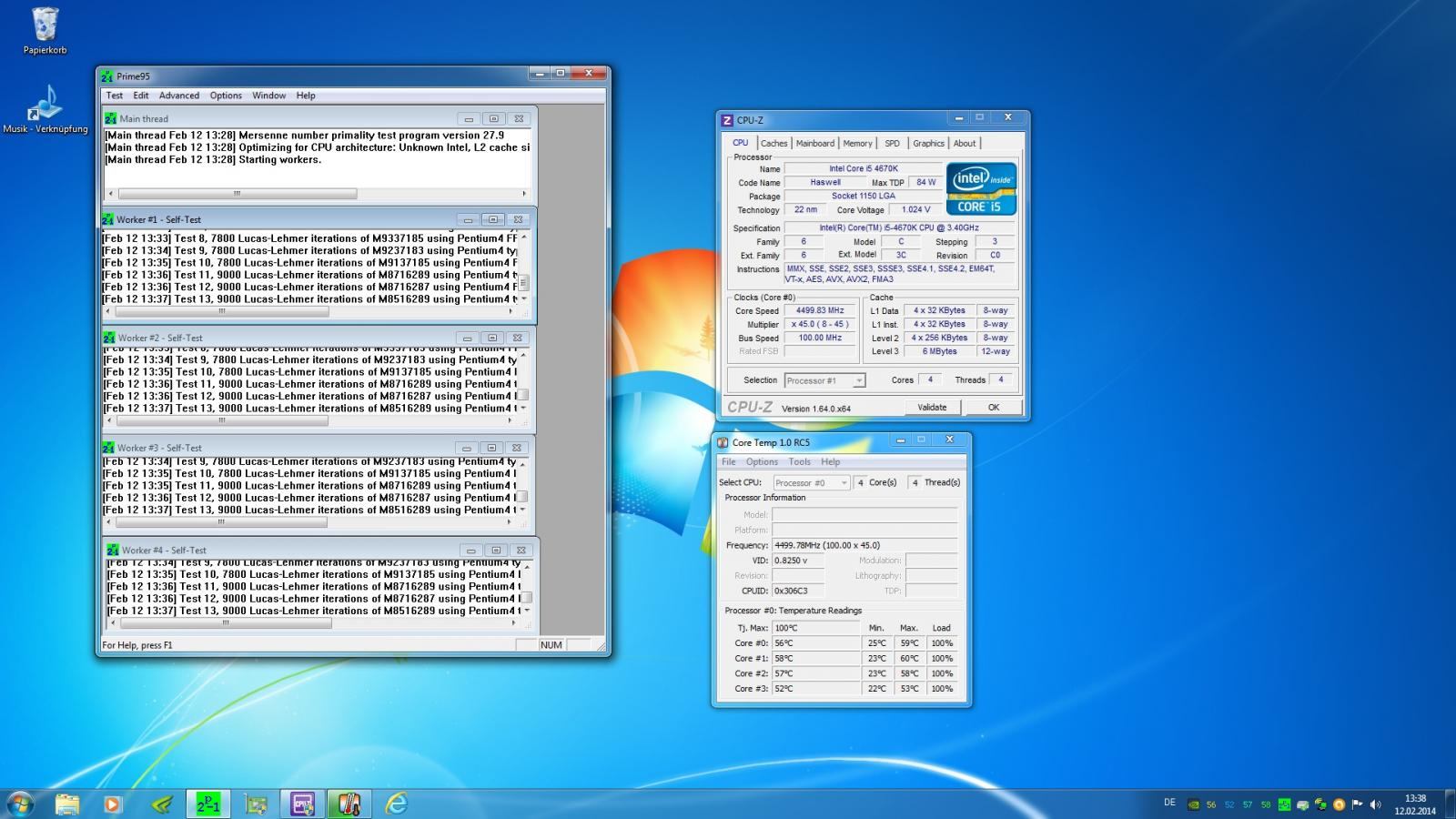
Task: Click the Core Temp title bar icon
Action: (x=723, y=442)
